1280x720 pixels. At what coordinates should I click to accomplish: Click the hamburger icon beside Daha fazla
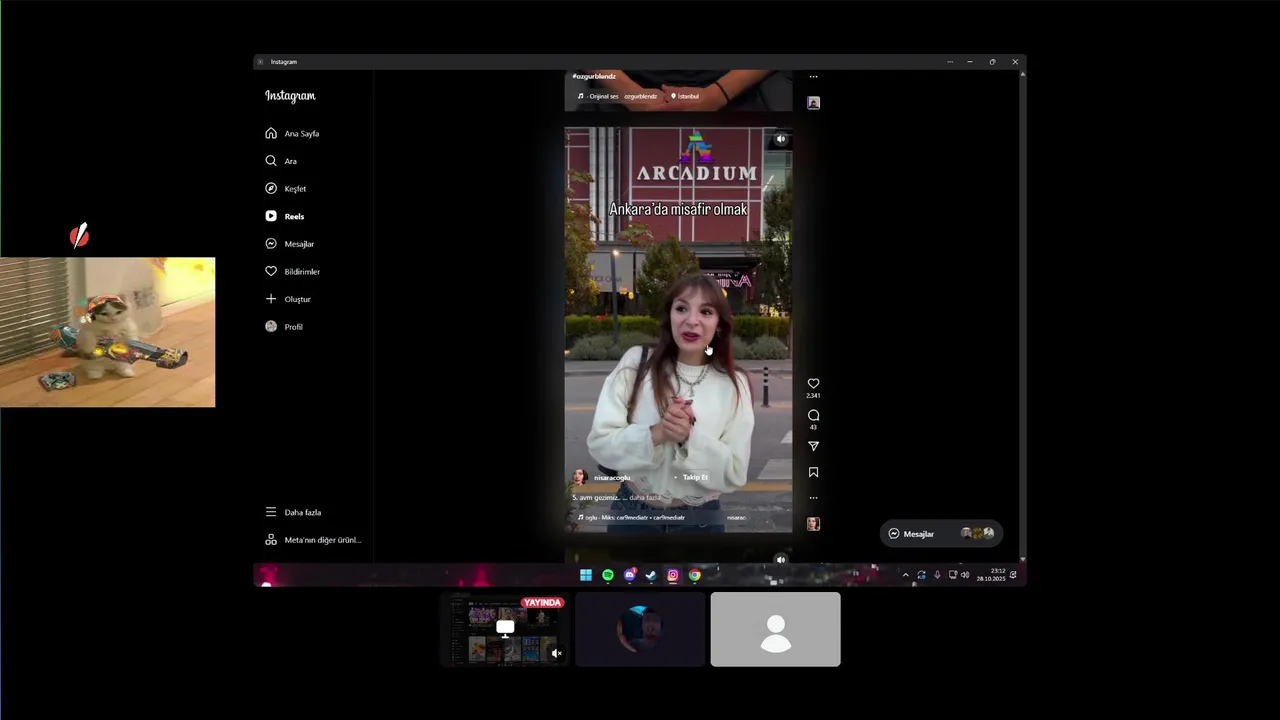click(x=271, y=512)
